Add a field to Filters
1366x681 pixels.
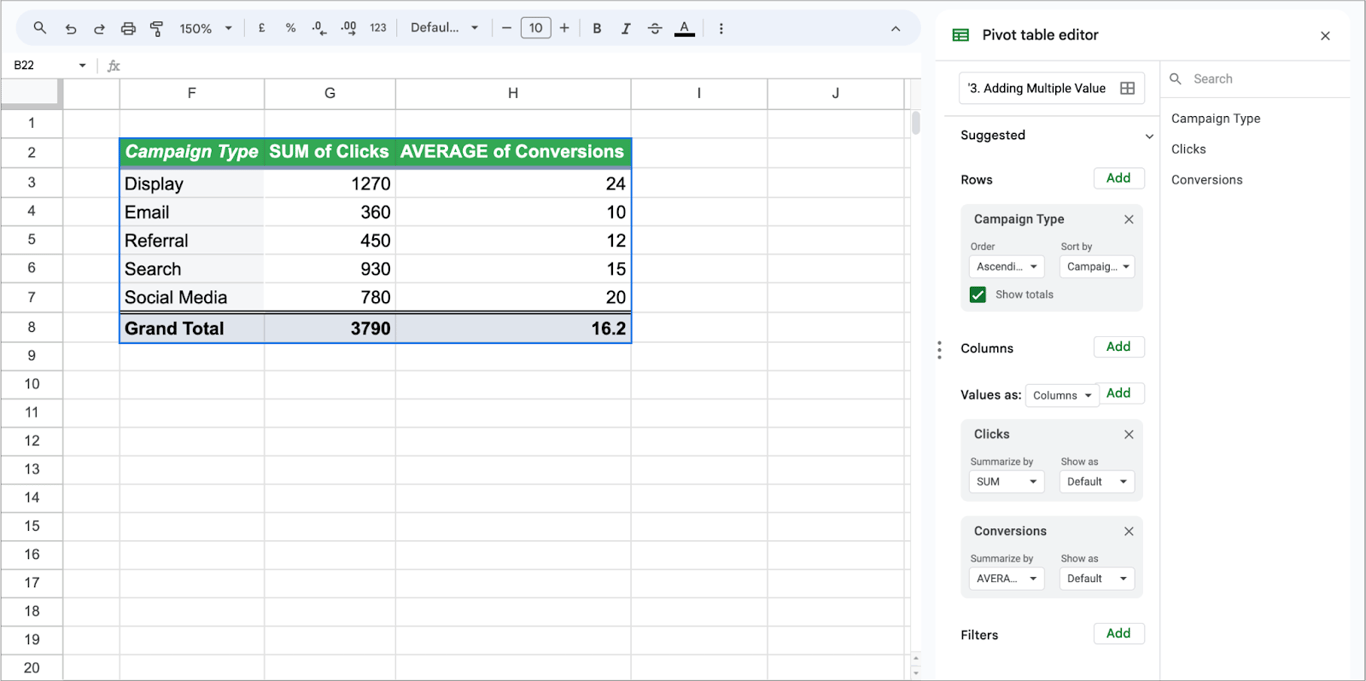(1118, 633)
